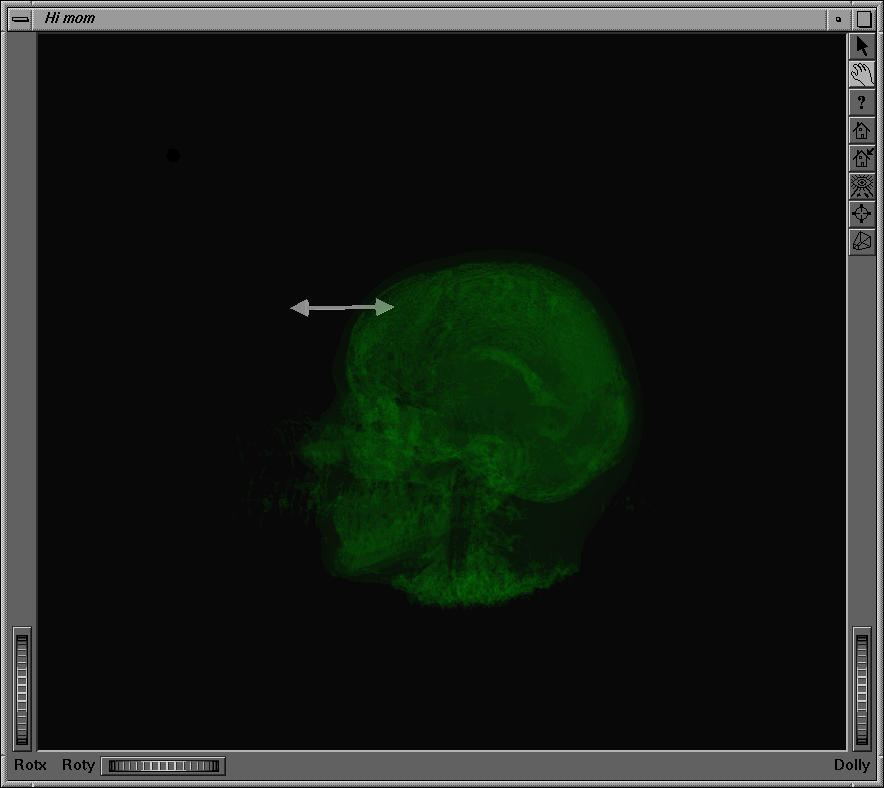Activate the hand view tool
Screen dimensions: 884x788
[x=861, y=74]
